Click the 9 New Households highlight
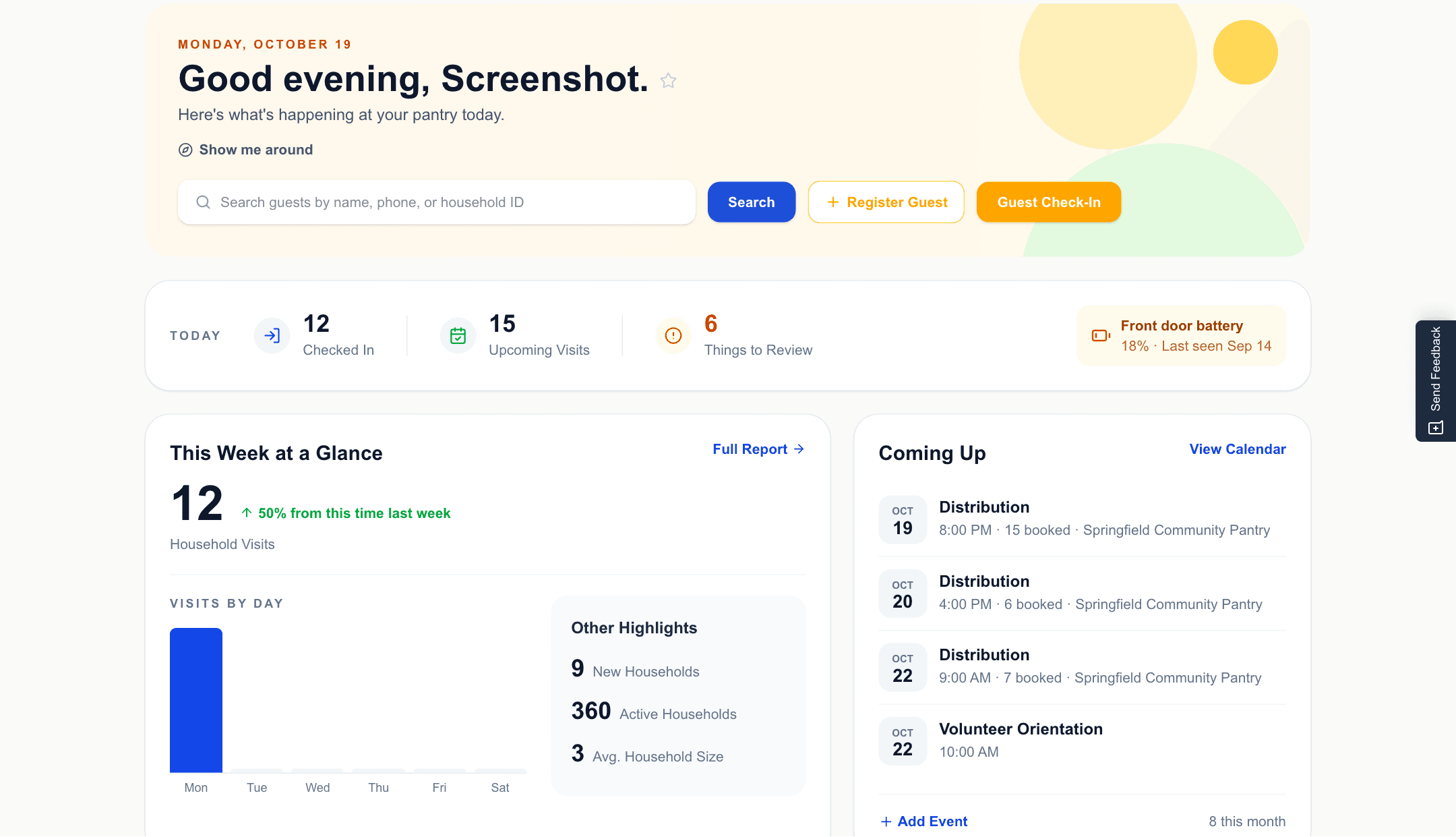This screenshot has height=837, width=1456. pyautogui.click(x=635, y=669)
